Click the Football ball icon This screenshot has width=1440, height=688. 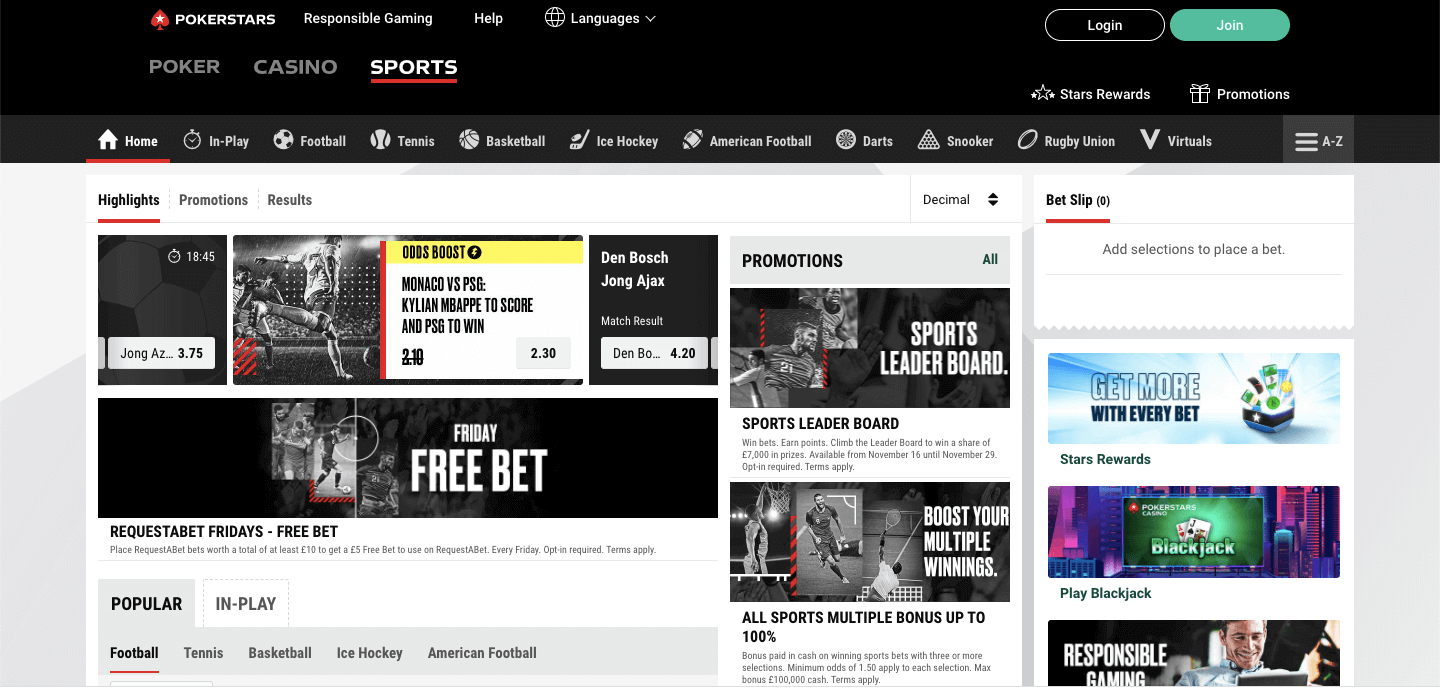[284, 140]
